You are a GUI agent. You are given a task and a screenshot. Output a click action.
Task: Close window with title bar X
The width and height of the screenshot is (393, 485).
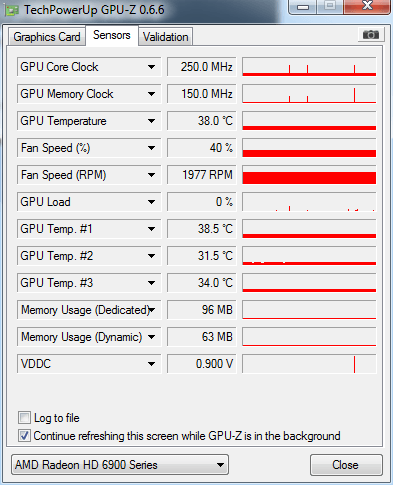pyautogui.click(x=367, y=6)
